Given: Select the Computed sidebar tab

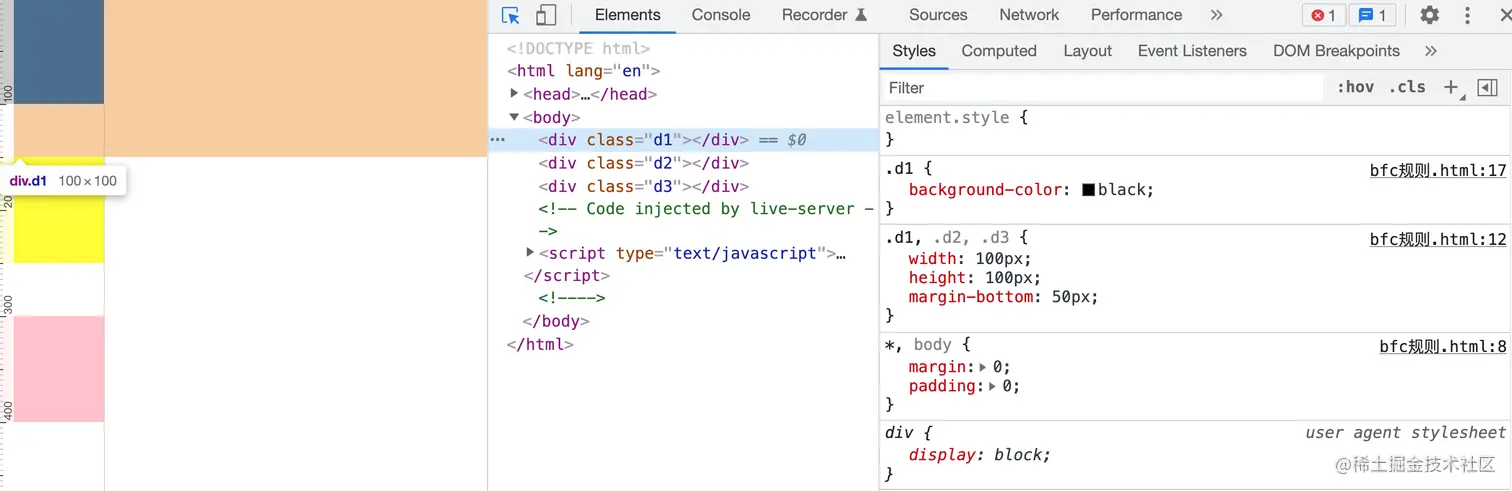Looking at the screenshot, I should (x=999, y=51).
